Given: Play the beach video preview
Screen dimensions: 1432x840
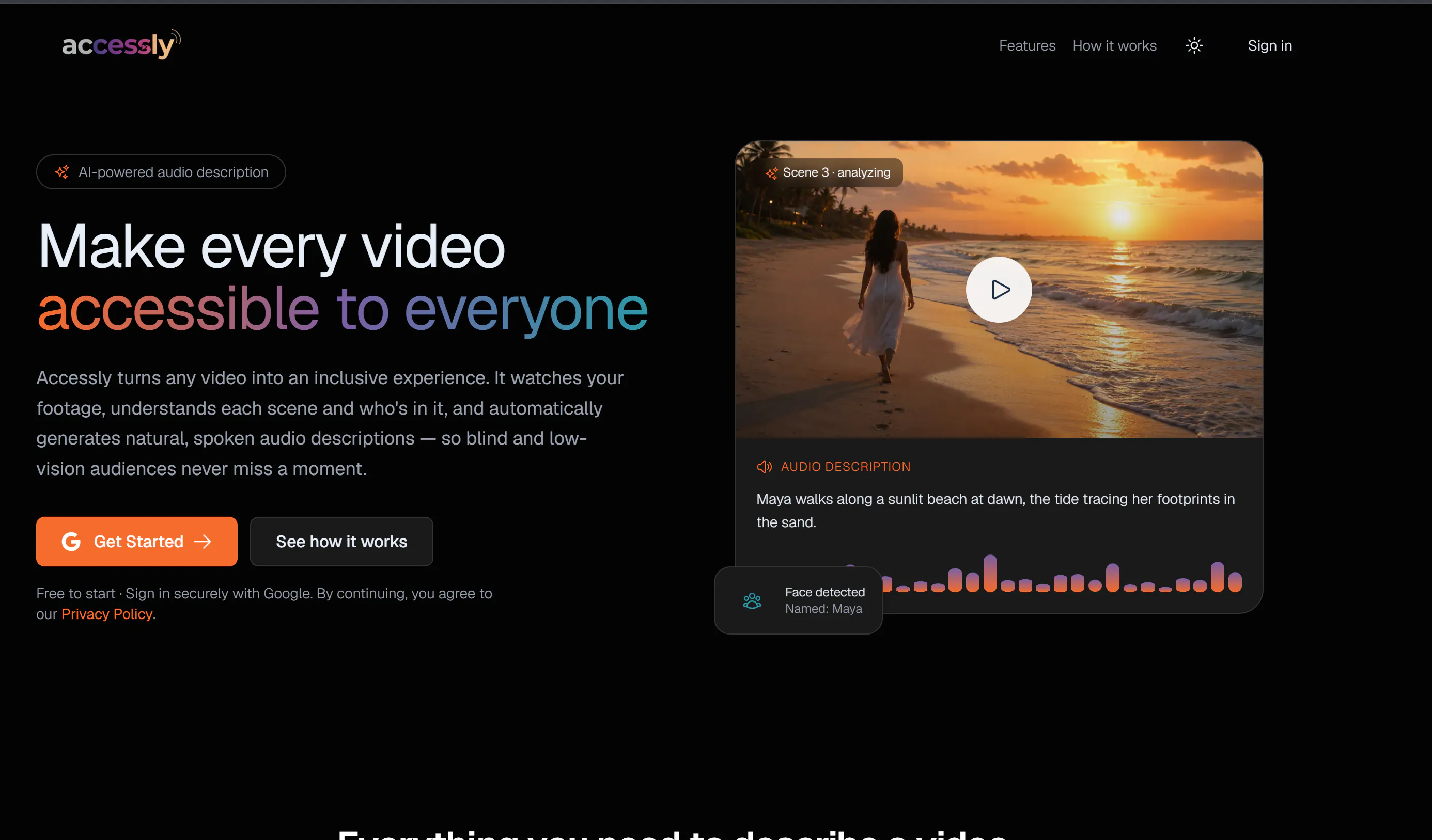Looking at the screenshot, I should click(999, 290).
